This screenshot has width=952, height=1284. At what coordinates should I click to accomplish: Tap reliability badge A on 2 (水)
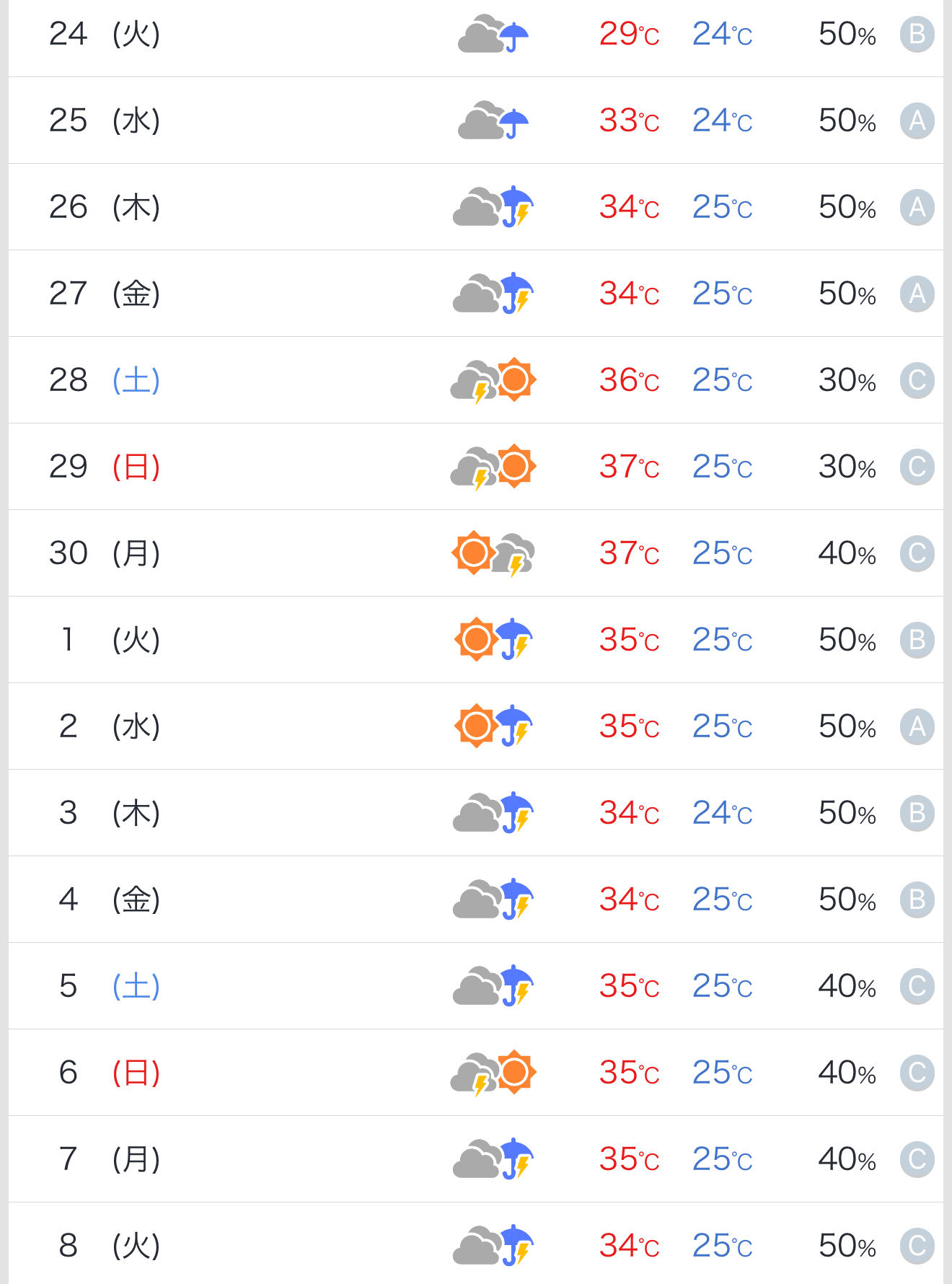pos(917,726)
